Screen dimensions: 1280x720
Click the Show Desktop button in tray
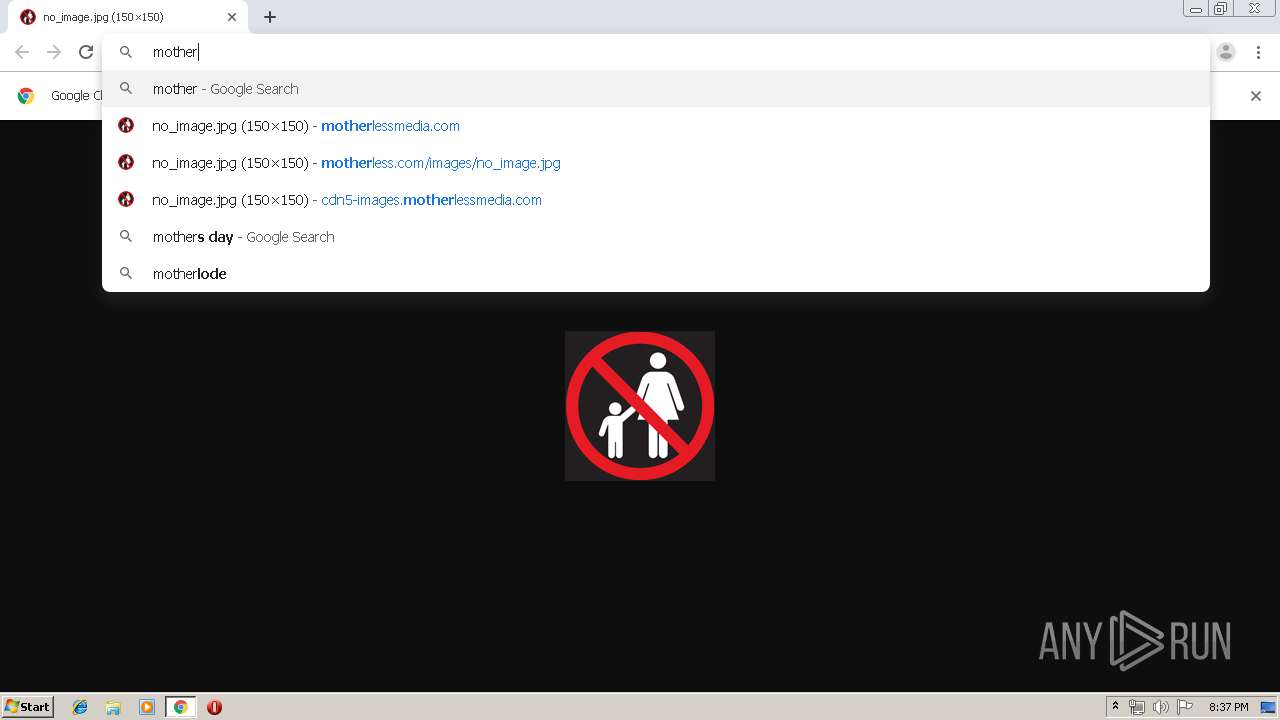(x=1268, y=707)
